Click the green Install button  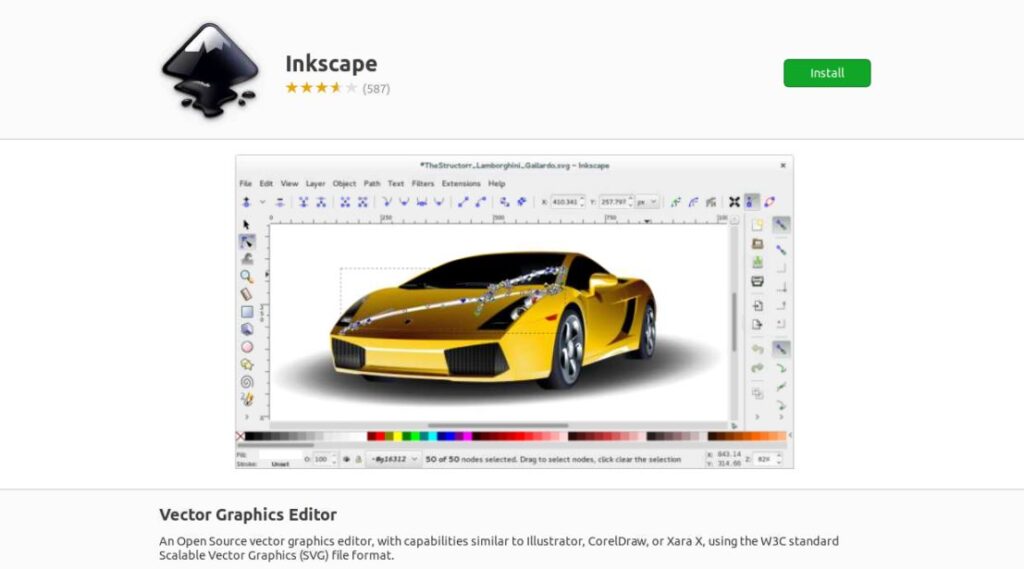(827, 73)
